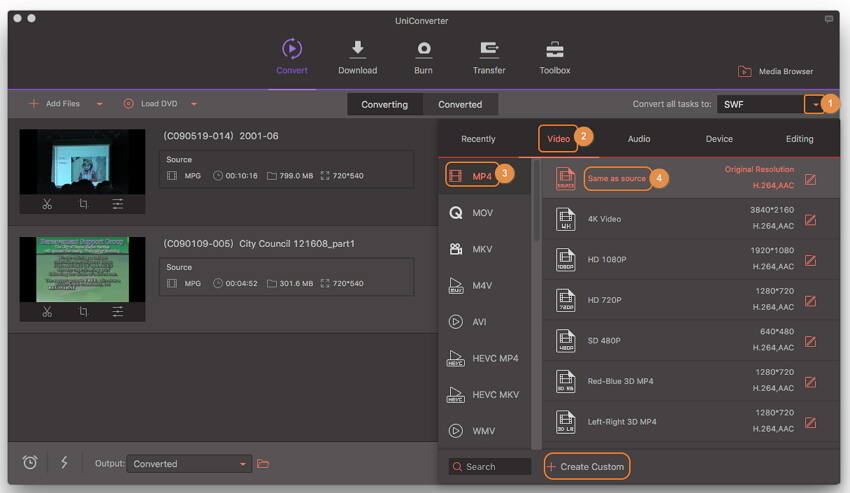The height and width of the screenshot is (493, 850).
Task: Choose MKV format in the list
Action: click(485, 249)
